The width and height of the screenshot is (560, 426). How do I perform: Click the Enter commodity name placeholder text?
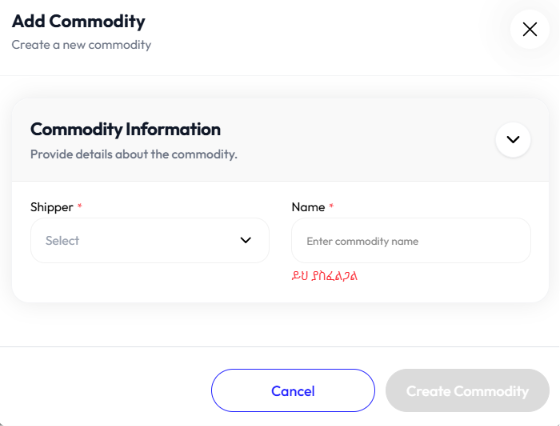tap(362, 241)
